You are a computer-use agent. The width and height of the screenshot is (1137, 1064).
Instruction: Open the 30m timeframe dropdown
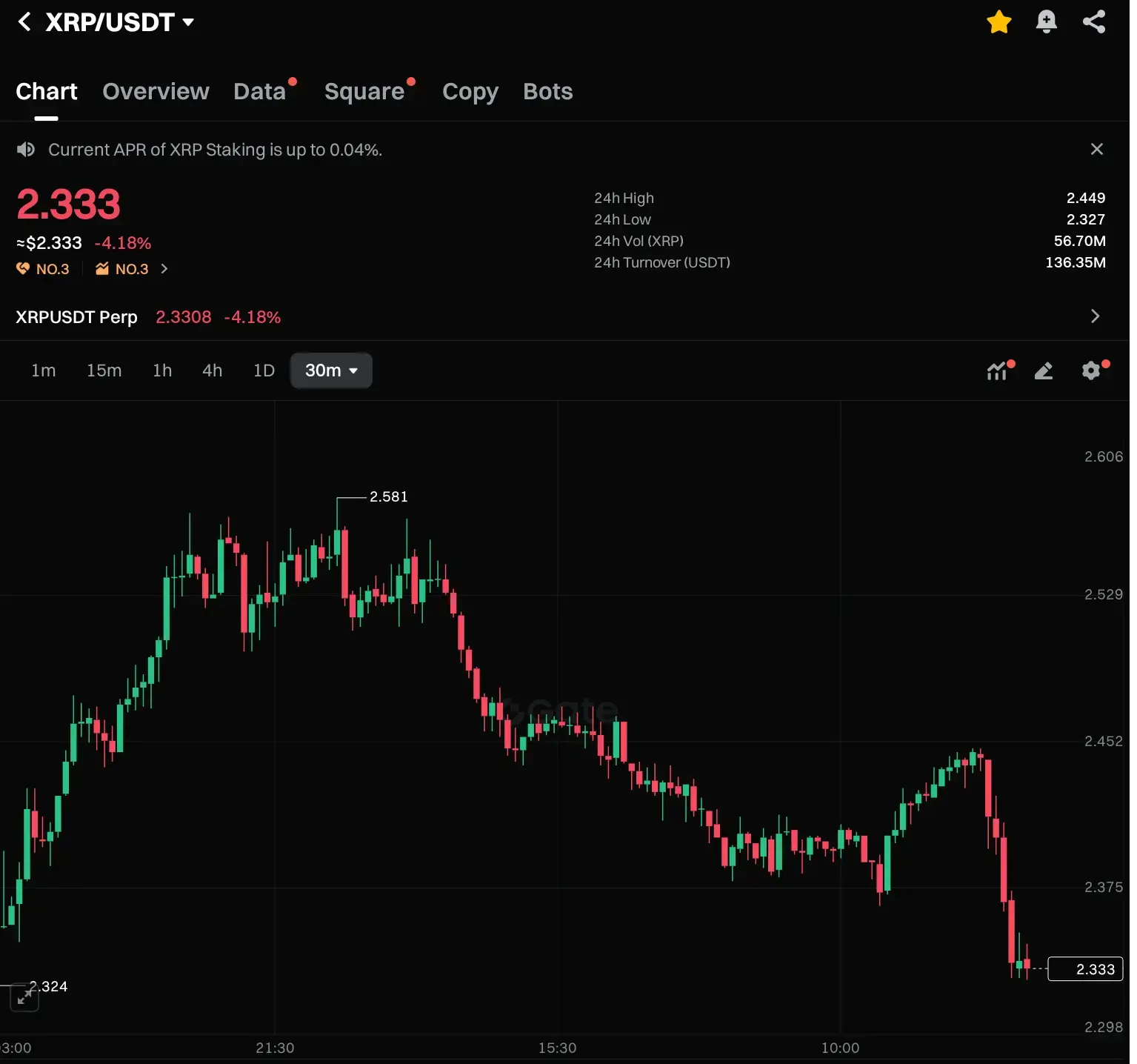click(333, 370)
